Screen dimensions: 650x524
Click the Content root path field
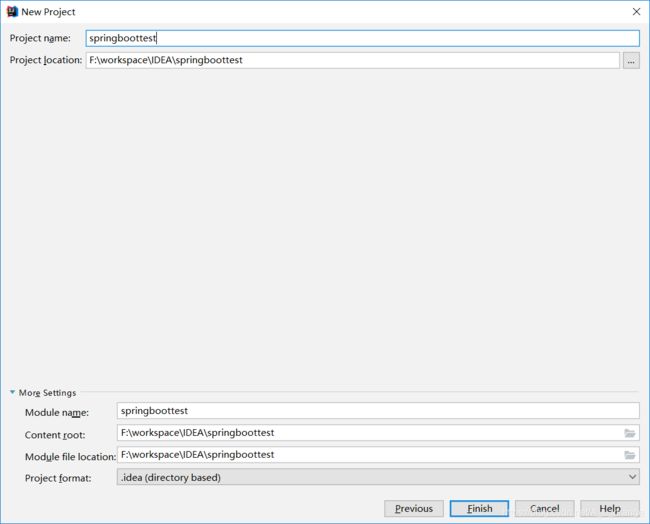(x=378, y=433)
